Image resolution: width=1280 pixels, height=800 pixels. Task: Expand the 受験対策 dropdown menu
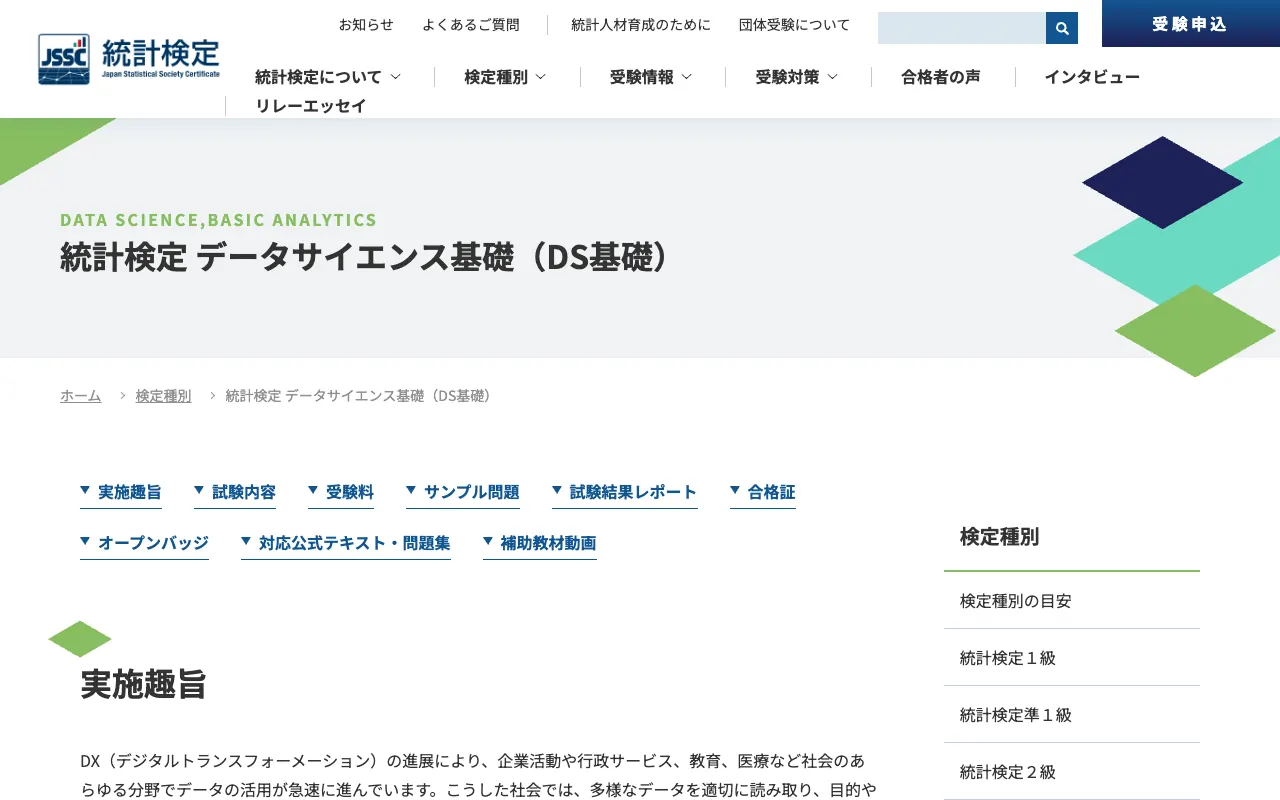pos(797,77)
